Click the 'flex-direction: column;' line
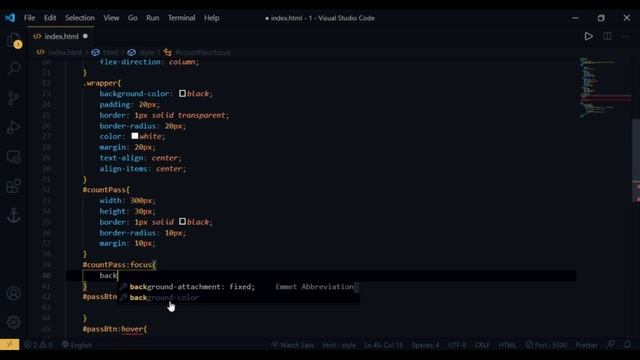This screenshot has width=640, height=360. 149,62
